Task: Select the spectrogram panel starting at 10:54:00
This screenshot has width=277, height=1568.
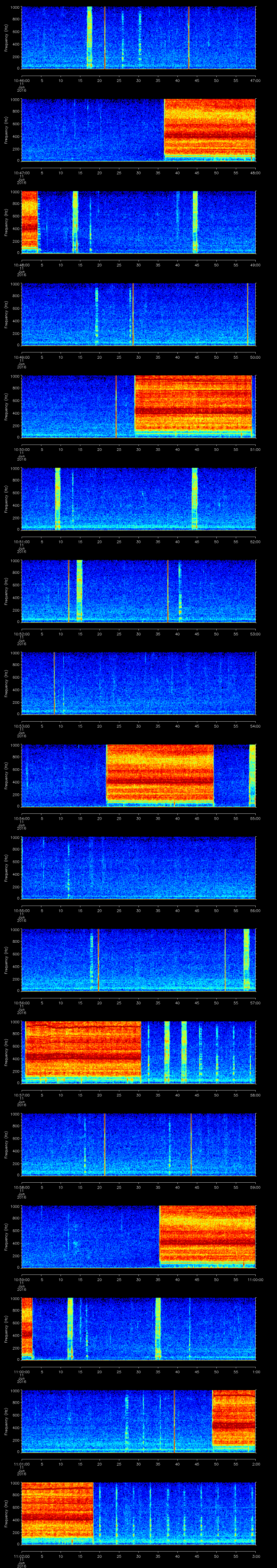Action: pyautogui.click(x=138, y=775)
